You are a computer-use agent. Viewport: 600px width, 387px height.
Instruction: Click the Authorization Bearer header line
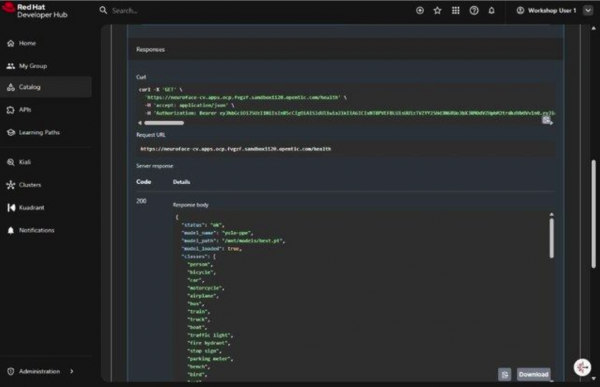pyautogui.click(x=350, y=113)
